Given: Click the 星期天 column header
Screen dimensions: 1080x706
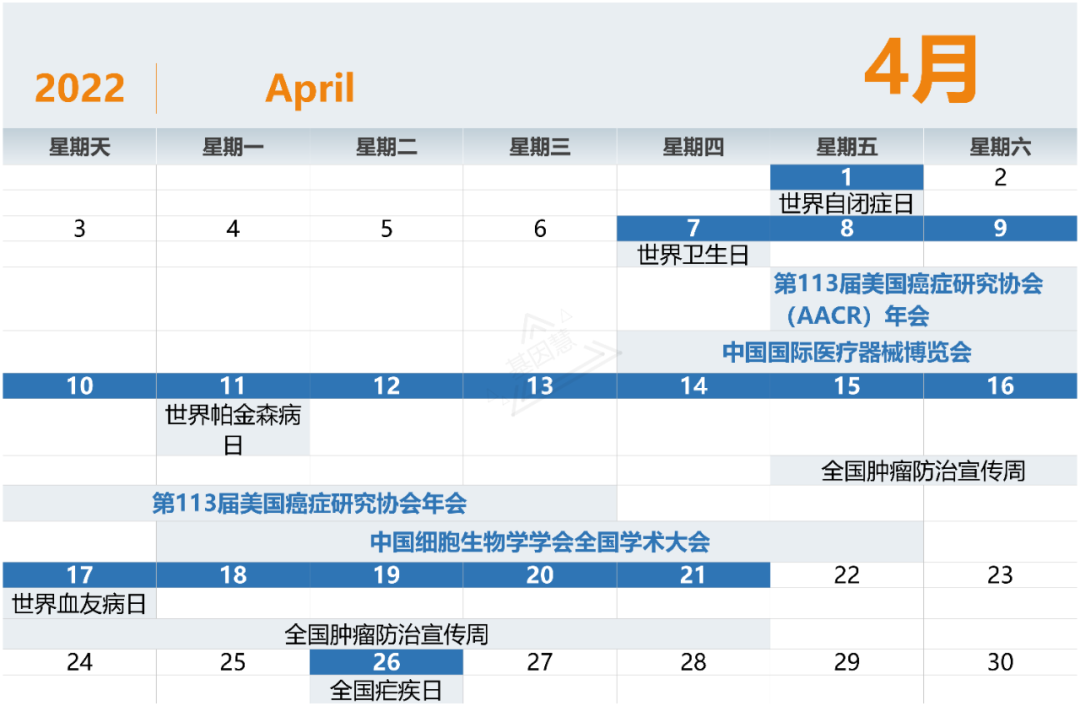Looking at the screenshot, I should 79,148.
